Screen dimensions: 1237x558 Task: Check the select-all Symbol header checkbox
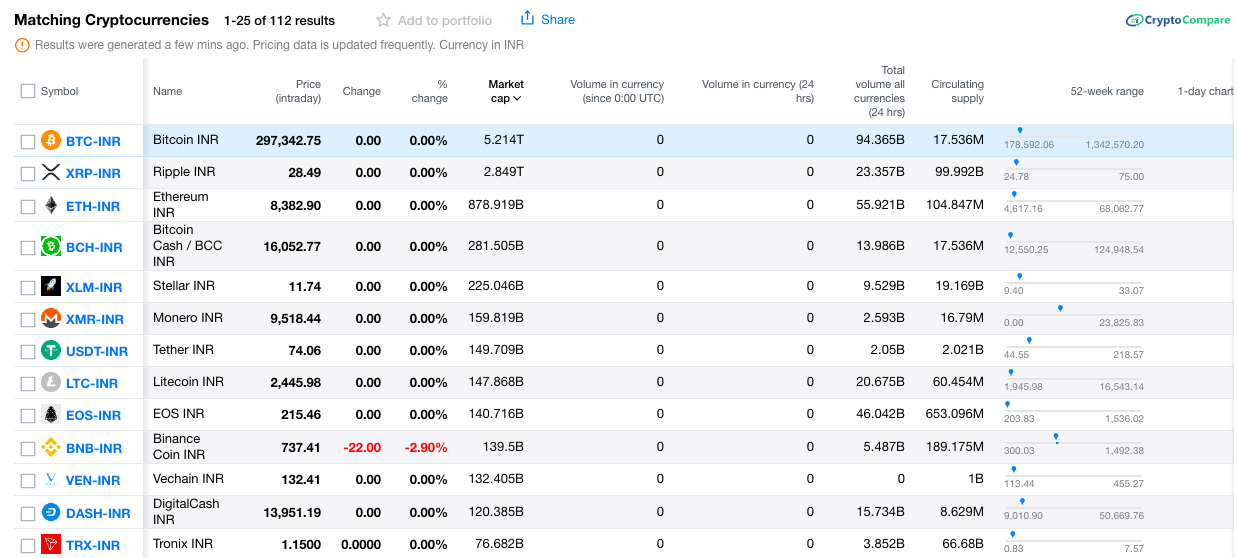28,91
